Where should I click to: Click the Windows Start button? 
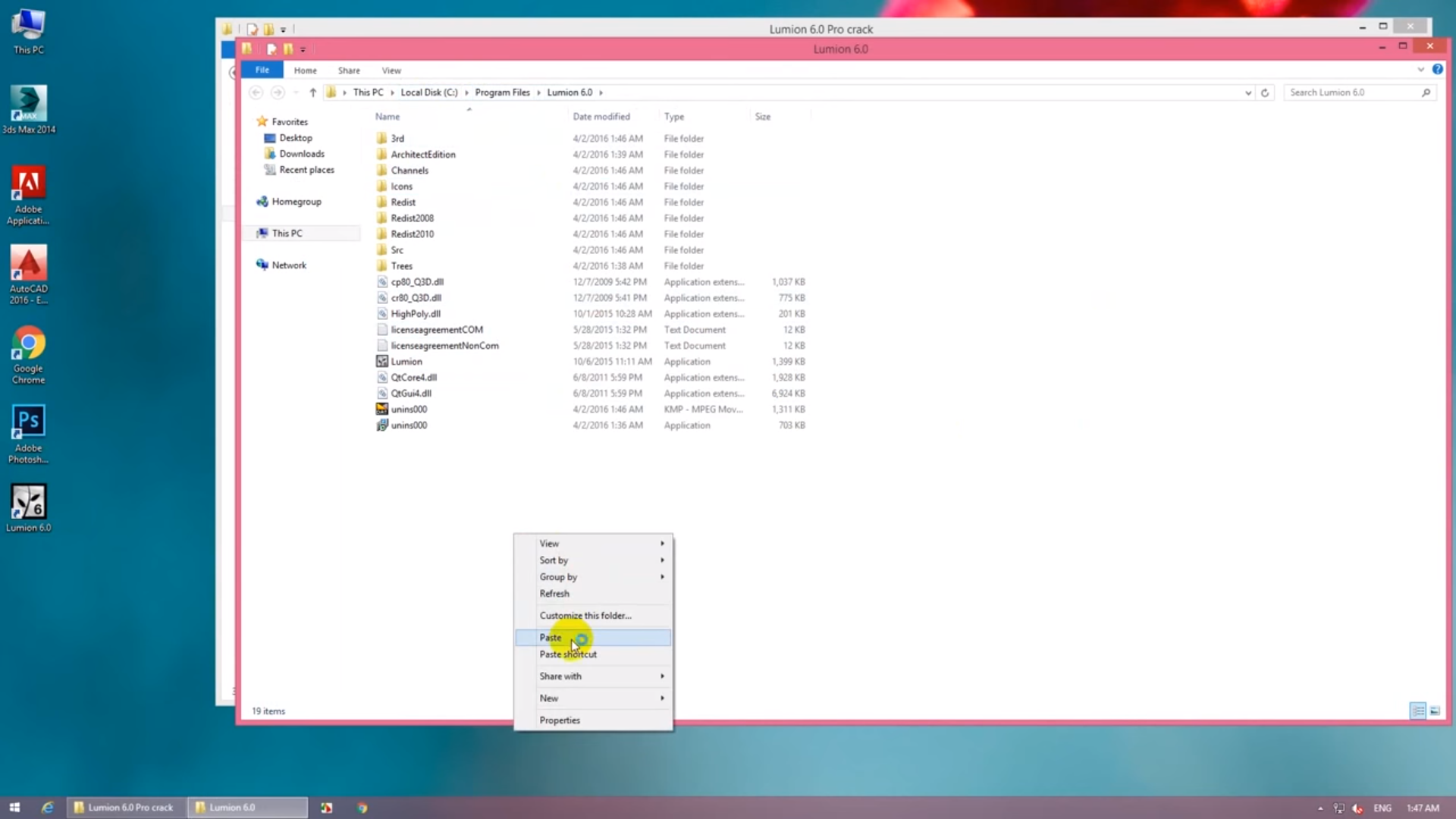[x=14, y=808]
